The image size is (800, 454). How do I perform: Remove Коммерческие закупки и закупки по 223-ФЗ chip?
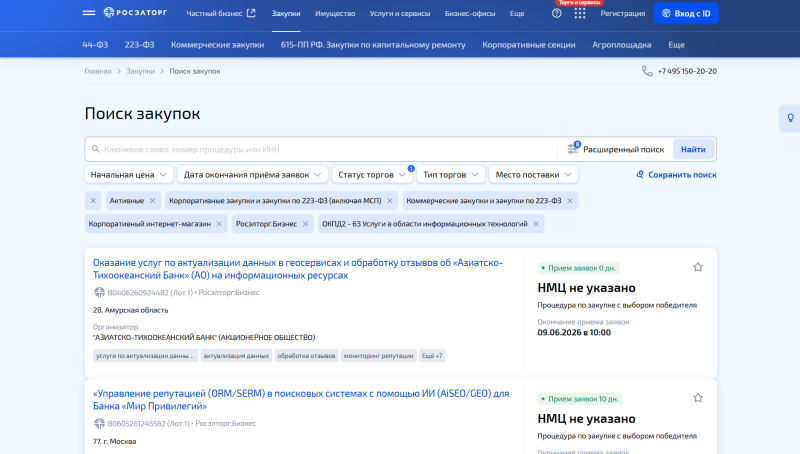570,201
